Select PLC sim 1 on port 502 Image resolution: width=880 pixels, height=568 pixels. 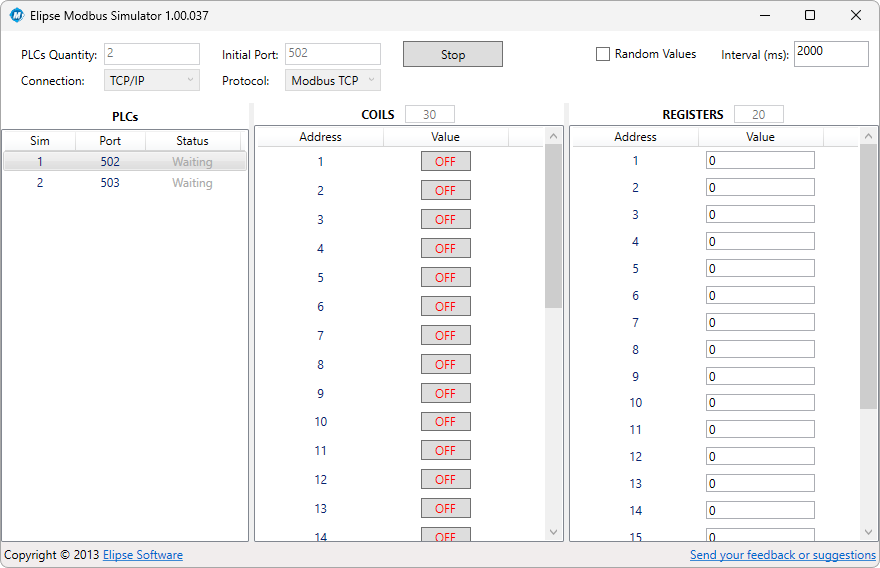[x=110, y=161]
